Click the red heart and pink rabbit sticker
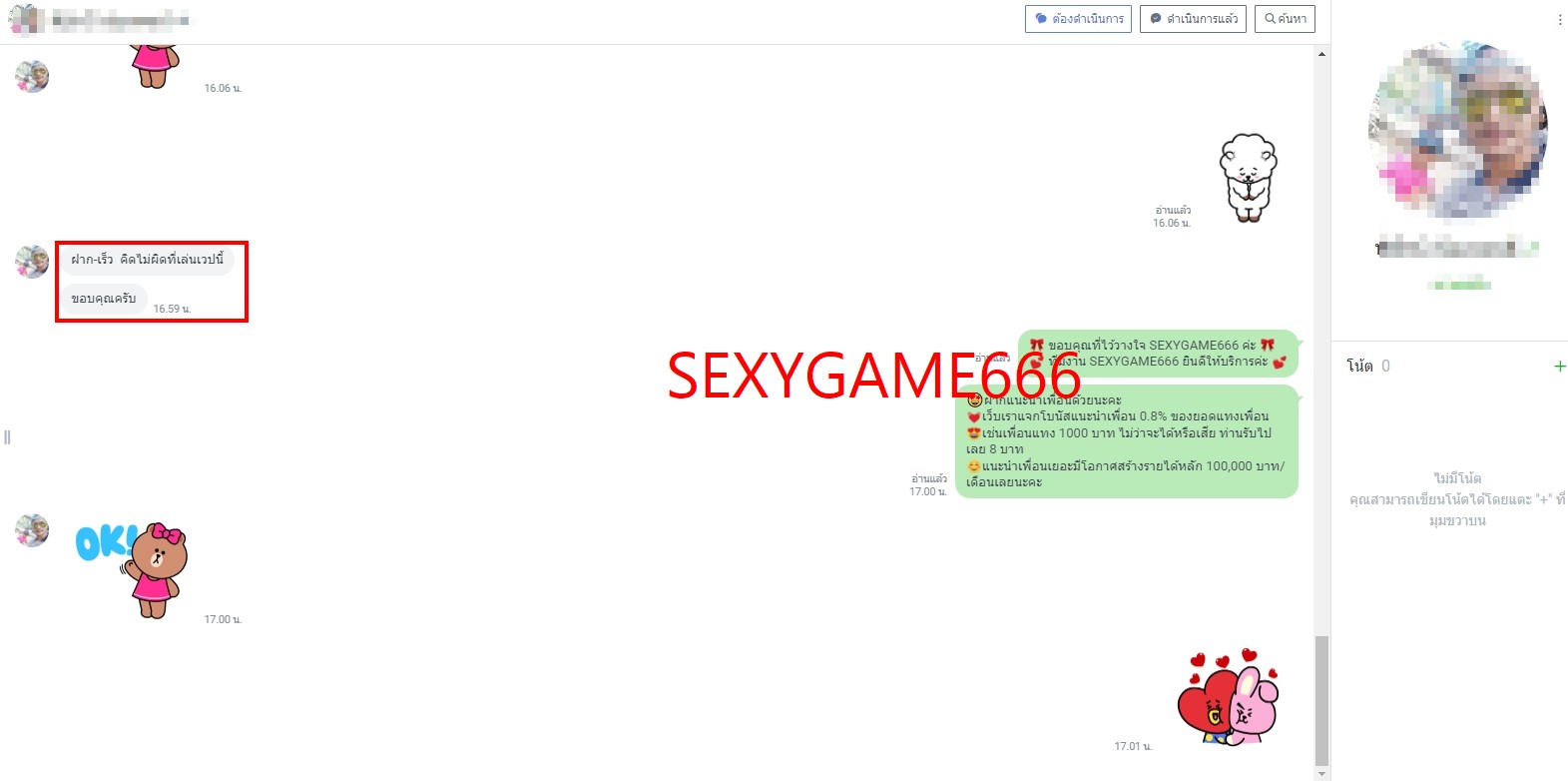 pos(1228,697)
